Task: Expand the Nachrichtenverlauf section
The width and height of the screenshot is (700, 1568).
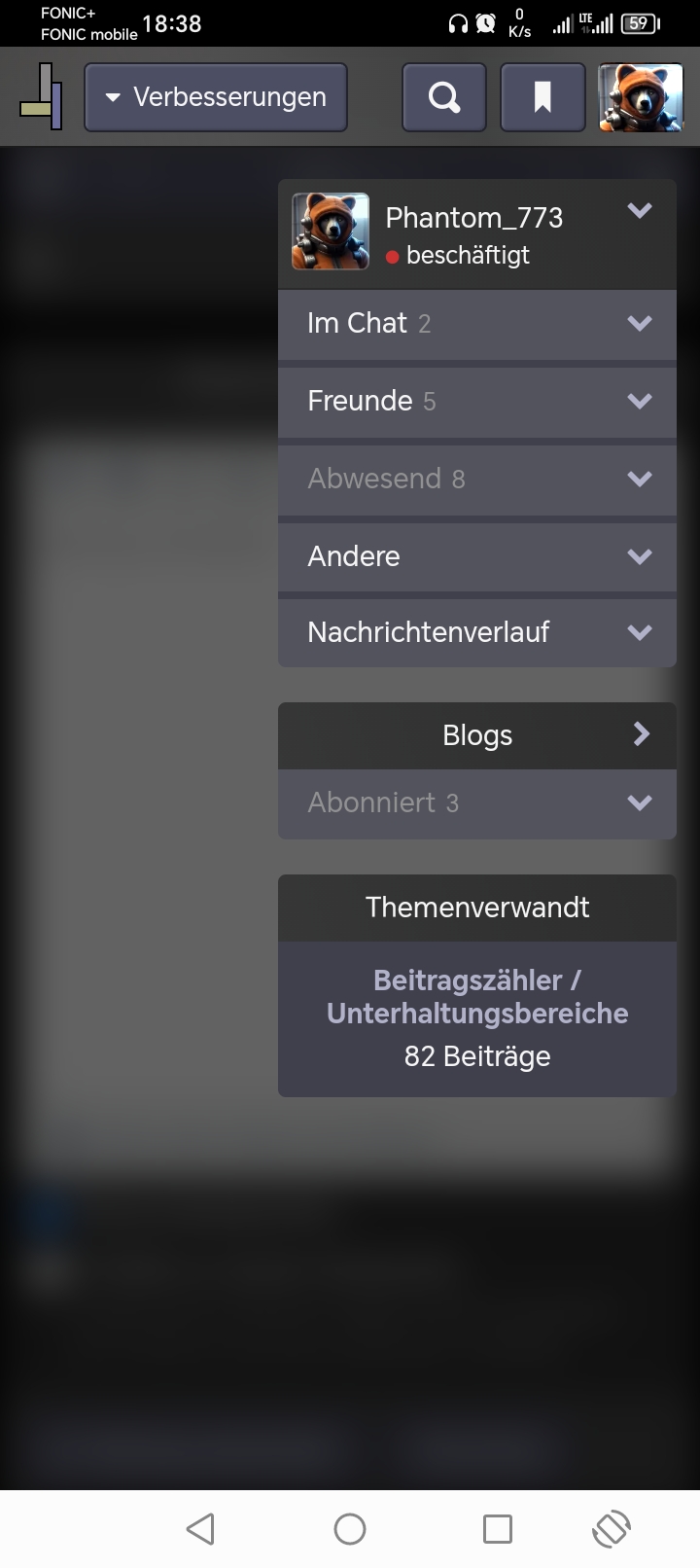Action: pos(477,633)
